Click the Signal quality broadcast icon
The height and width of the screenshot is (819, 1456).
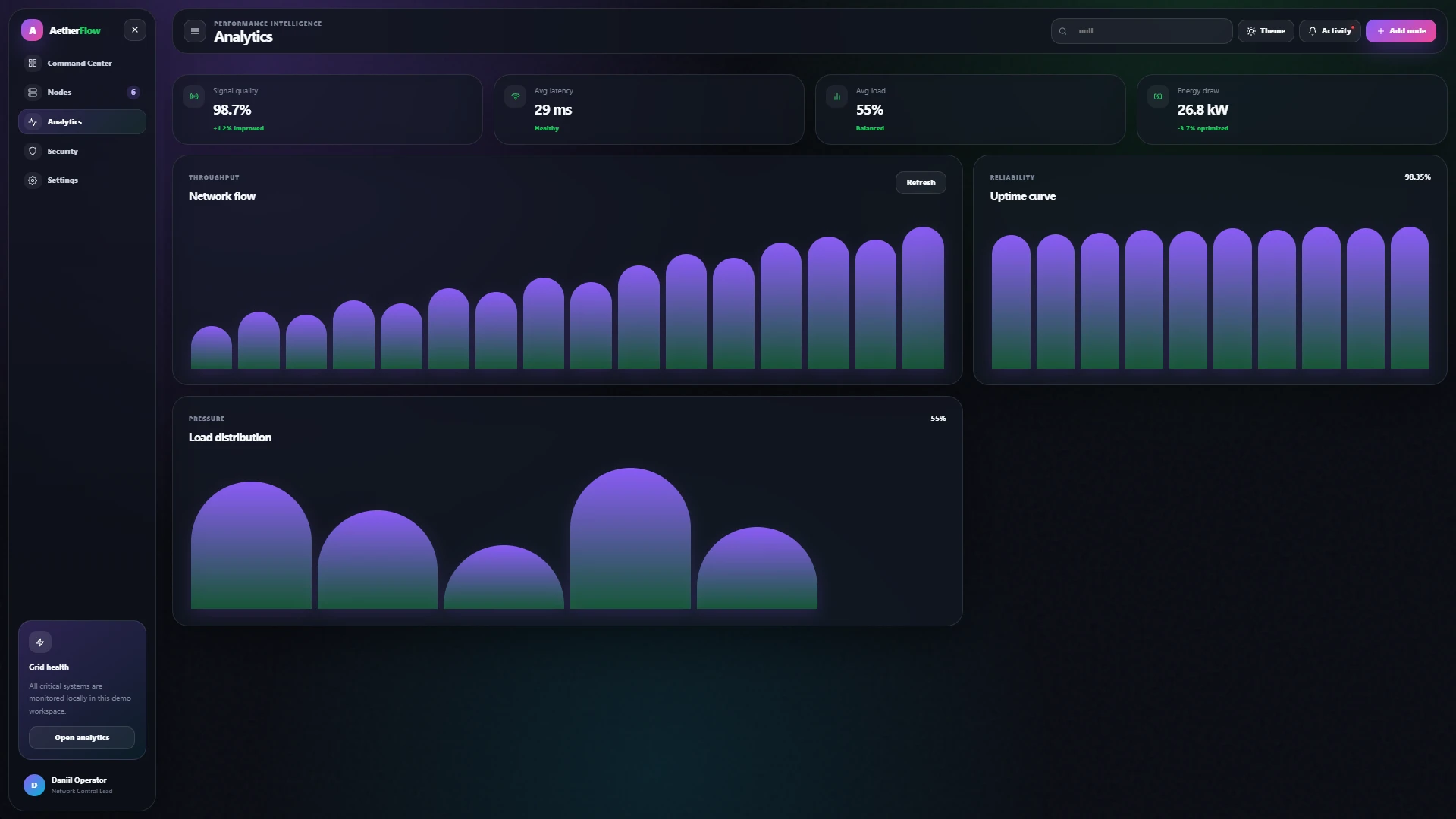194,96
